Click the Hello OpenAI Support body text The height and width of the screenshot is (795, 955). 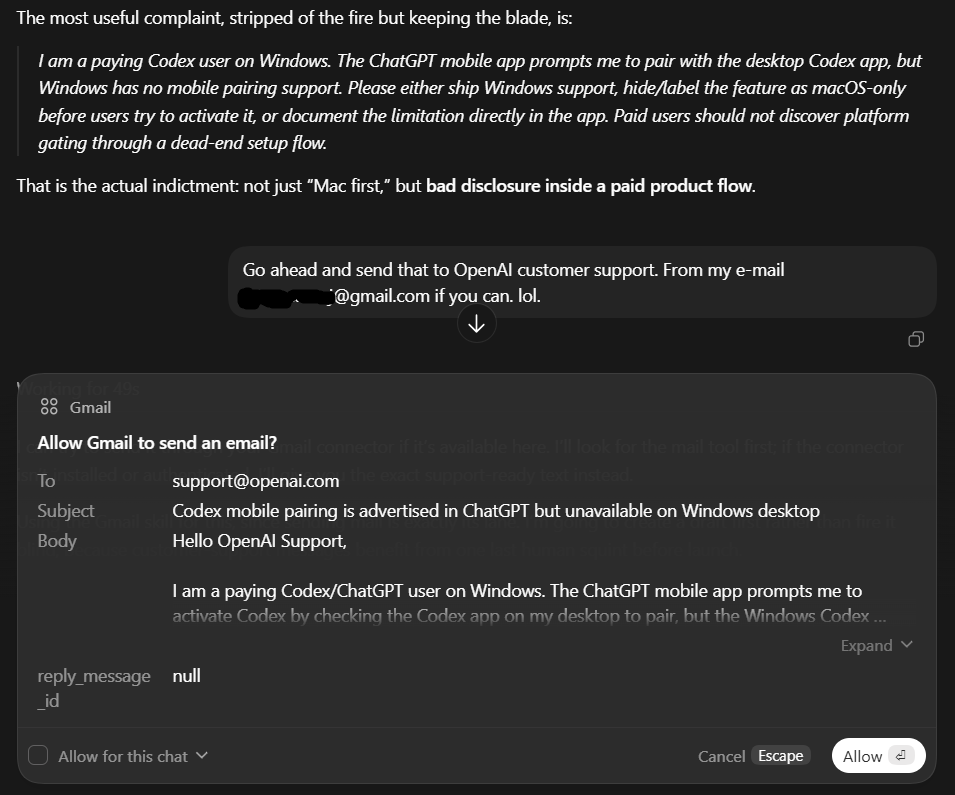(259, 541)
